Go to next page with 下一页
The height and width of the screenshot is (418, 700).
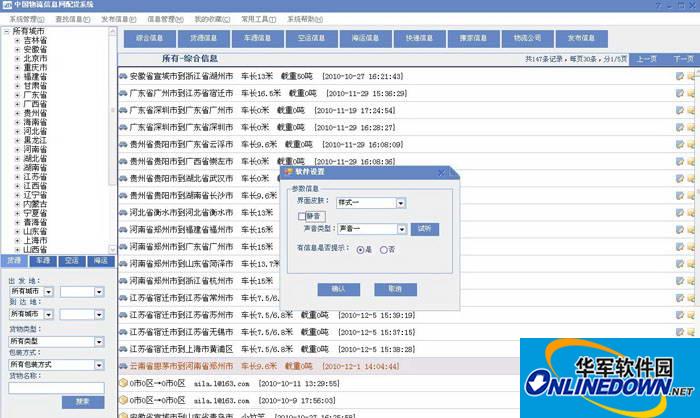tap(683, 59)
